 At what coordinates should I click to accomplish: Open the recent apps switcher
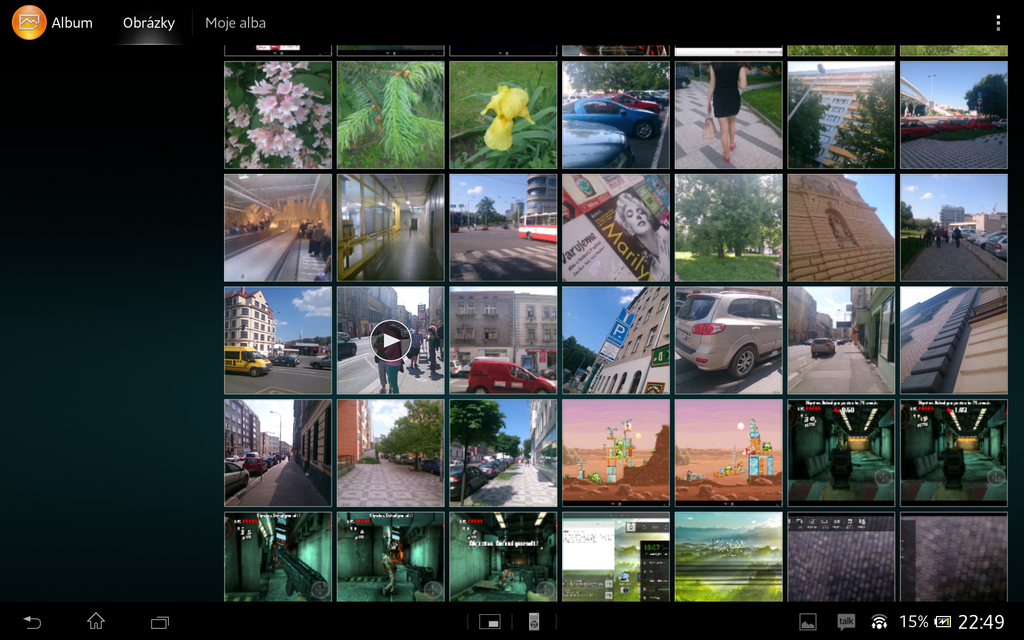pos(159,620)
